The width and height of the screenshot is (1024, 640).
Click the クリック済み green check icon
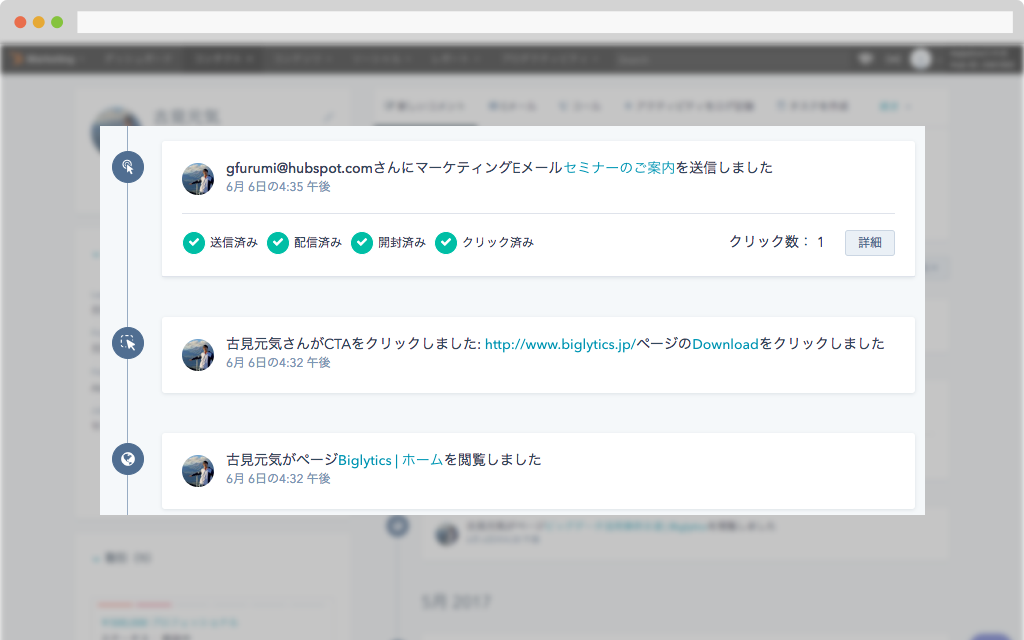coord(446,243)
